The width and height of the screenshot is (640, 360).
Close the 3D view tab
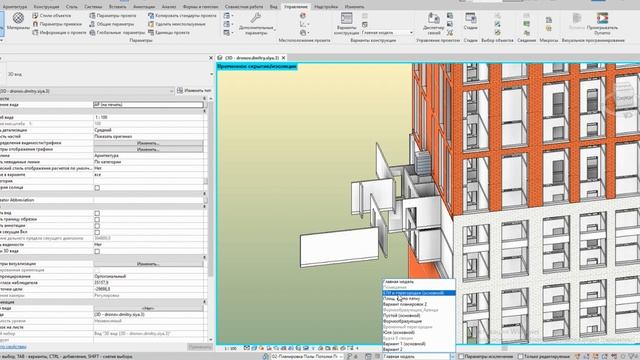coord(283,58)
